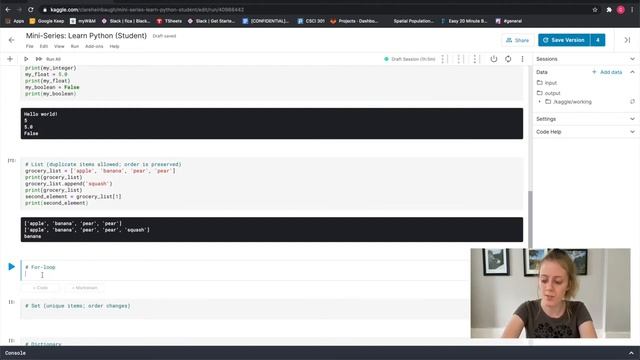This screenshot has width=640, height=360.
Task: Click the notebook vertical scrollbar
Action: point(530,219)
